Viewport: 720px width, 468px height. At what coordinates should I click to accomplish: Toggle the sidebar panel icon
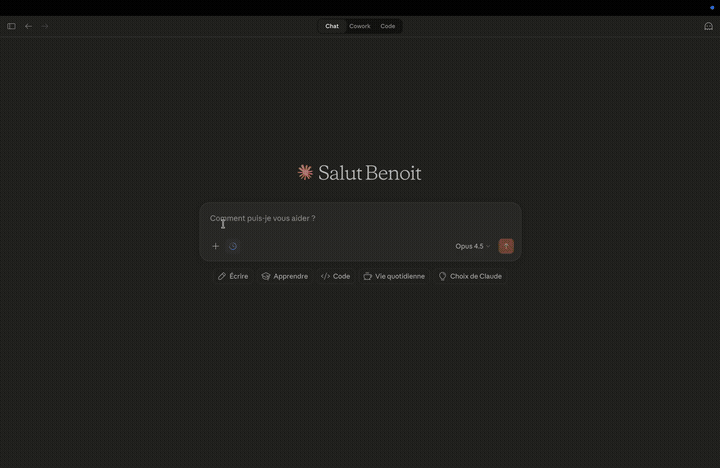11,26
